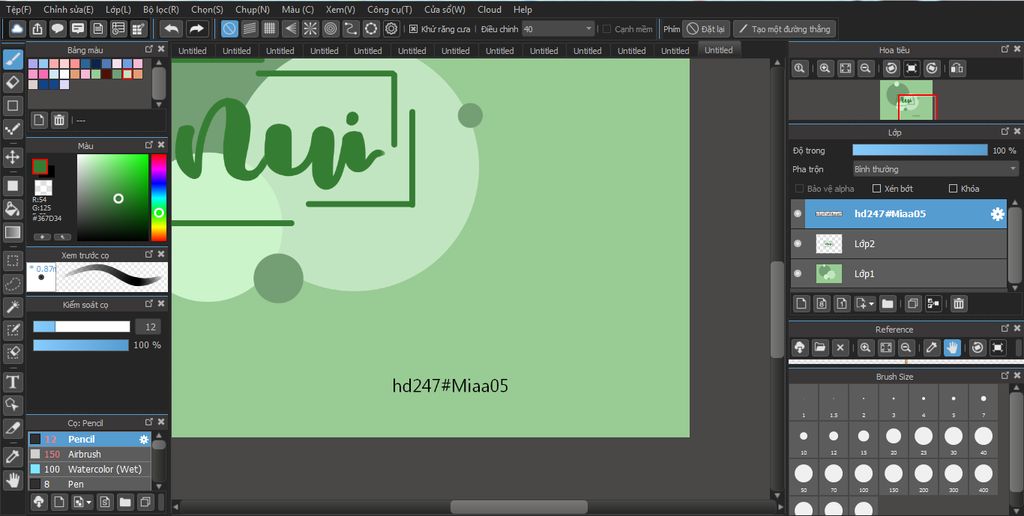The height and width of the screenshot is (516, 1024).
Task: Click canvas horizontal scrollbar
Action: [519, 507]
